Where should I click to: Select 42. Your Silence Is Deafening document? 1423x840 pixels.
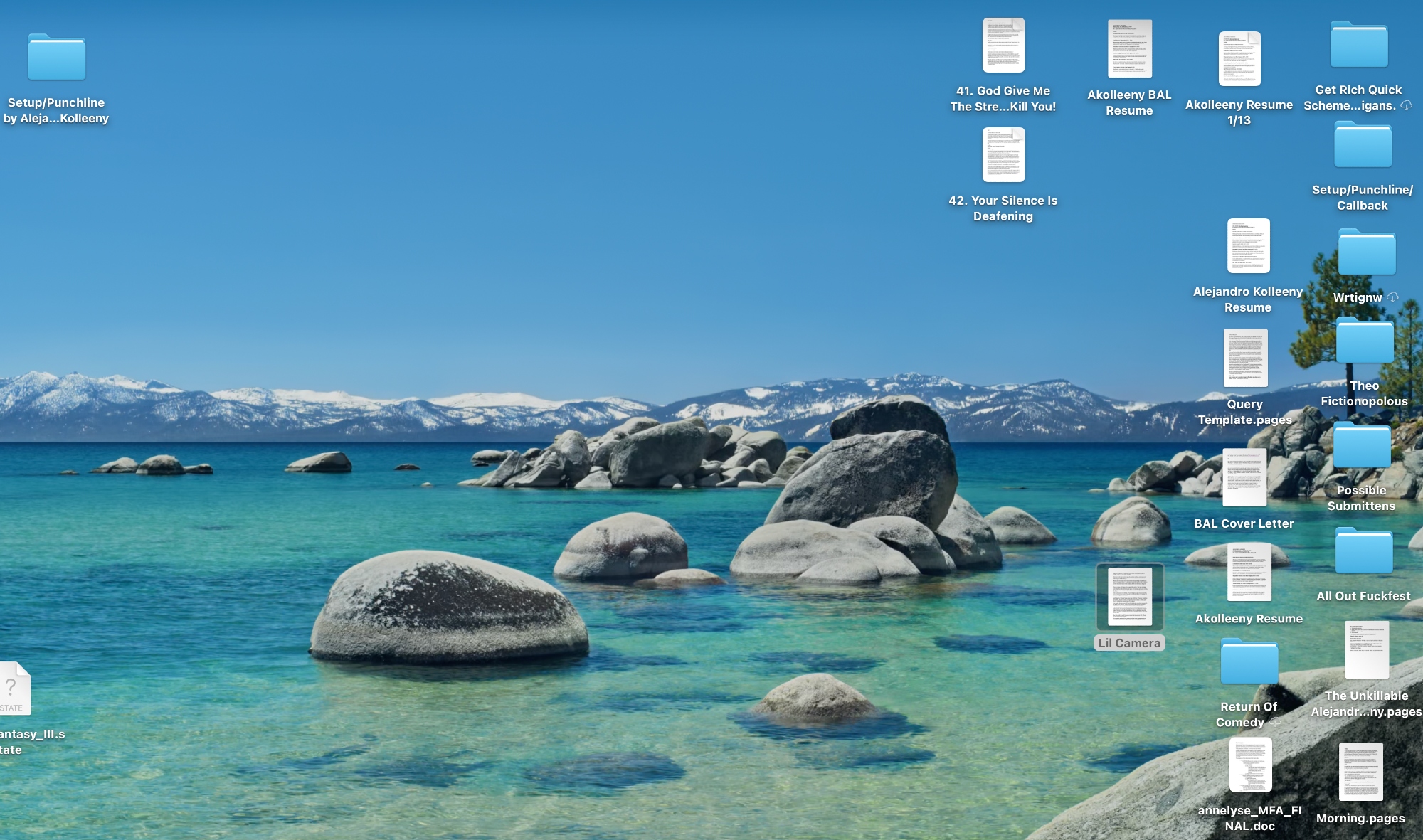[x=1003, y=155]
